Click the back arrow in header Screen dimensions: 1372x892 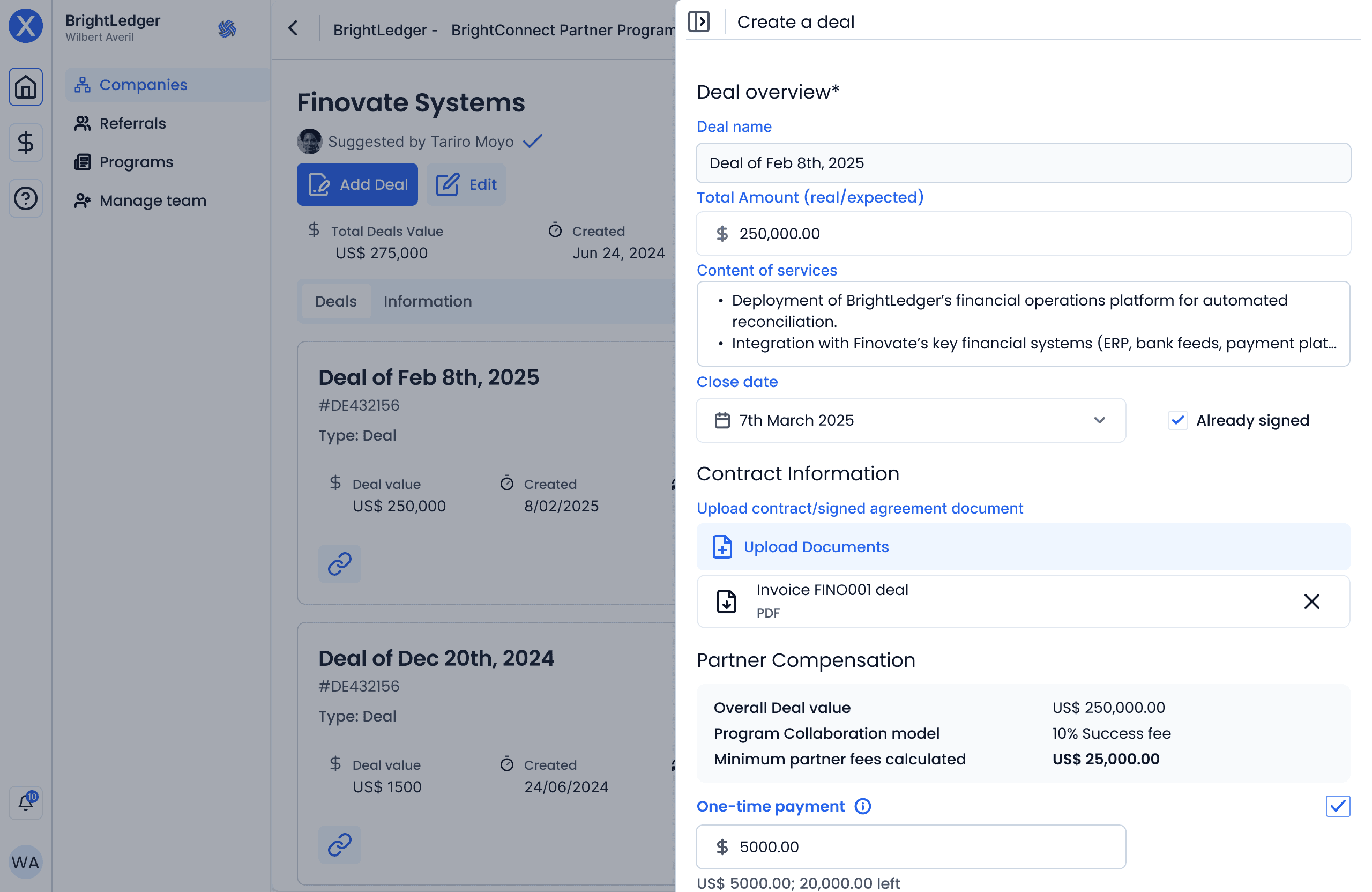(x=293, y=28)
